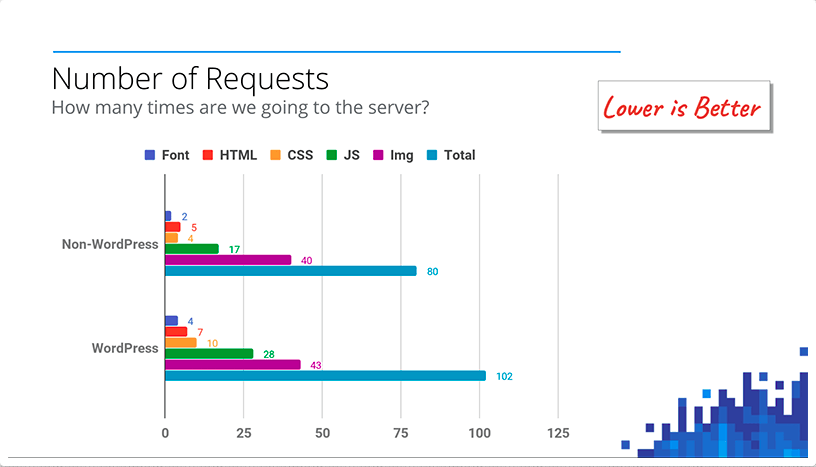This screenshot has width=816, height=467.
Task: Click the Total legend teal swatch
Action: pos(432,155)
